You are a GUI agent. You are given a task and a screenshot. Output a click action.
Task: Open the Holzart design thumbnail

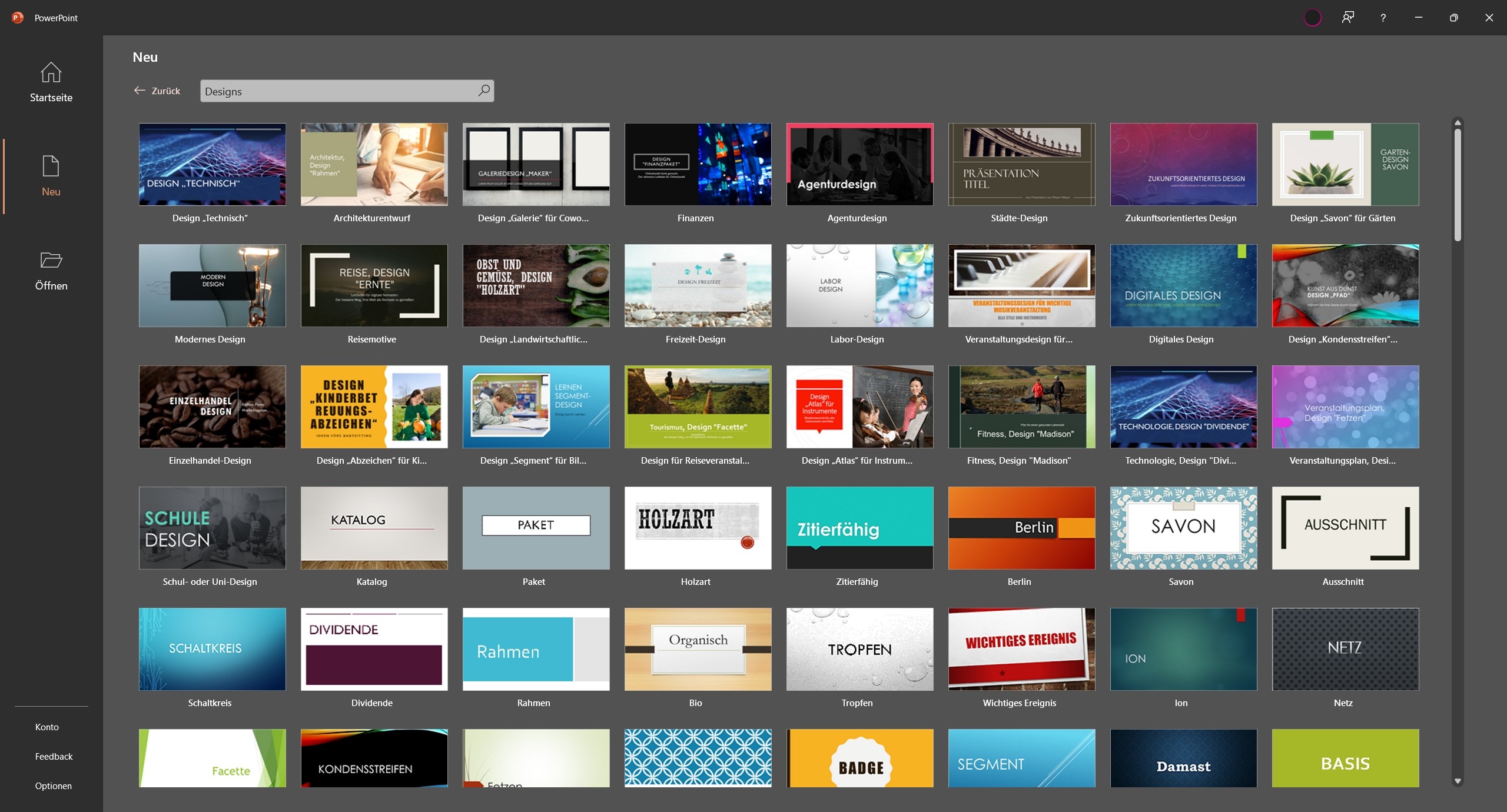tap(698, 528)
